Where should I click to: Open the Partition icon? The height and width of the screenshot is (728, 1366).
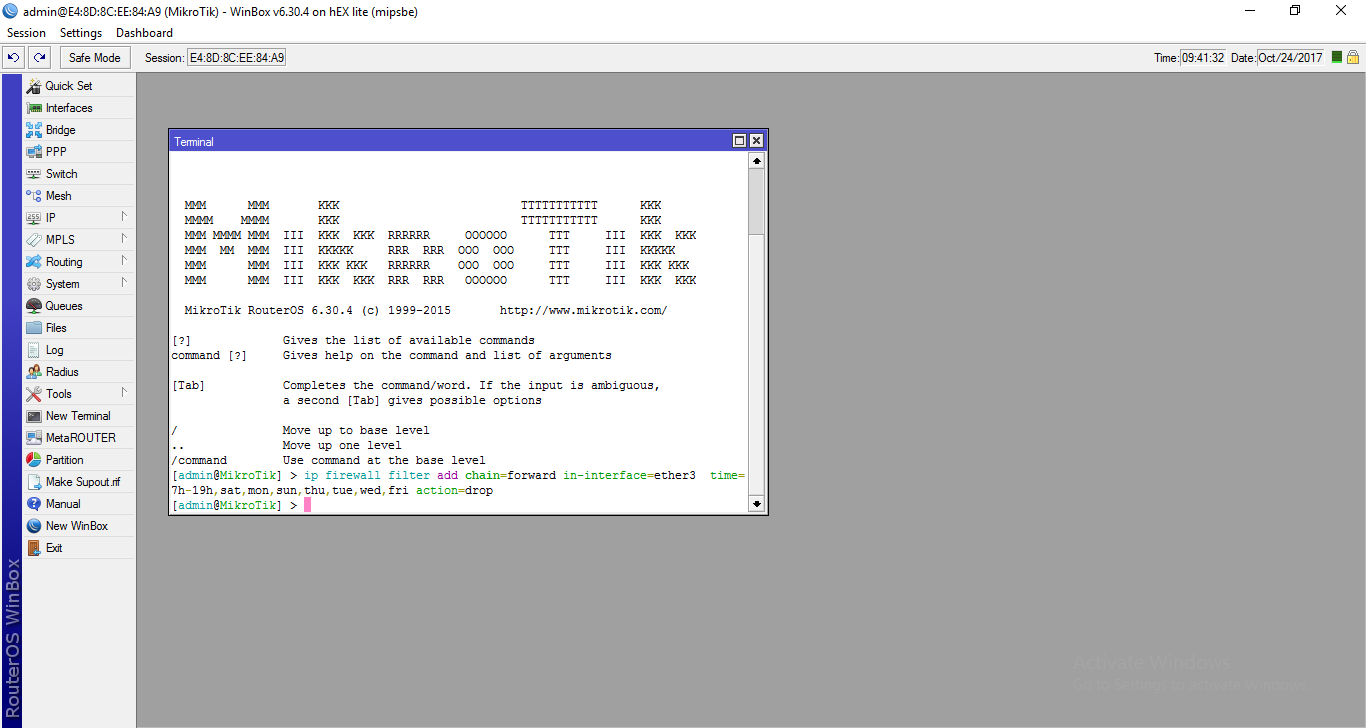tap(34, 460)
